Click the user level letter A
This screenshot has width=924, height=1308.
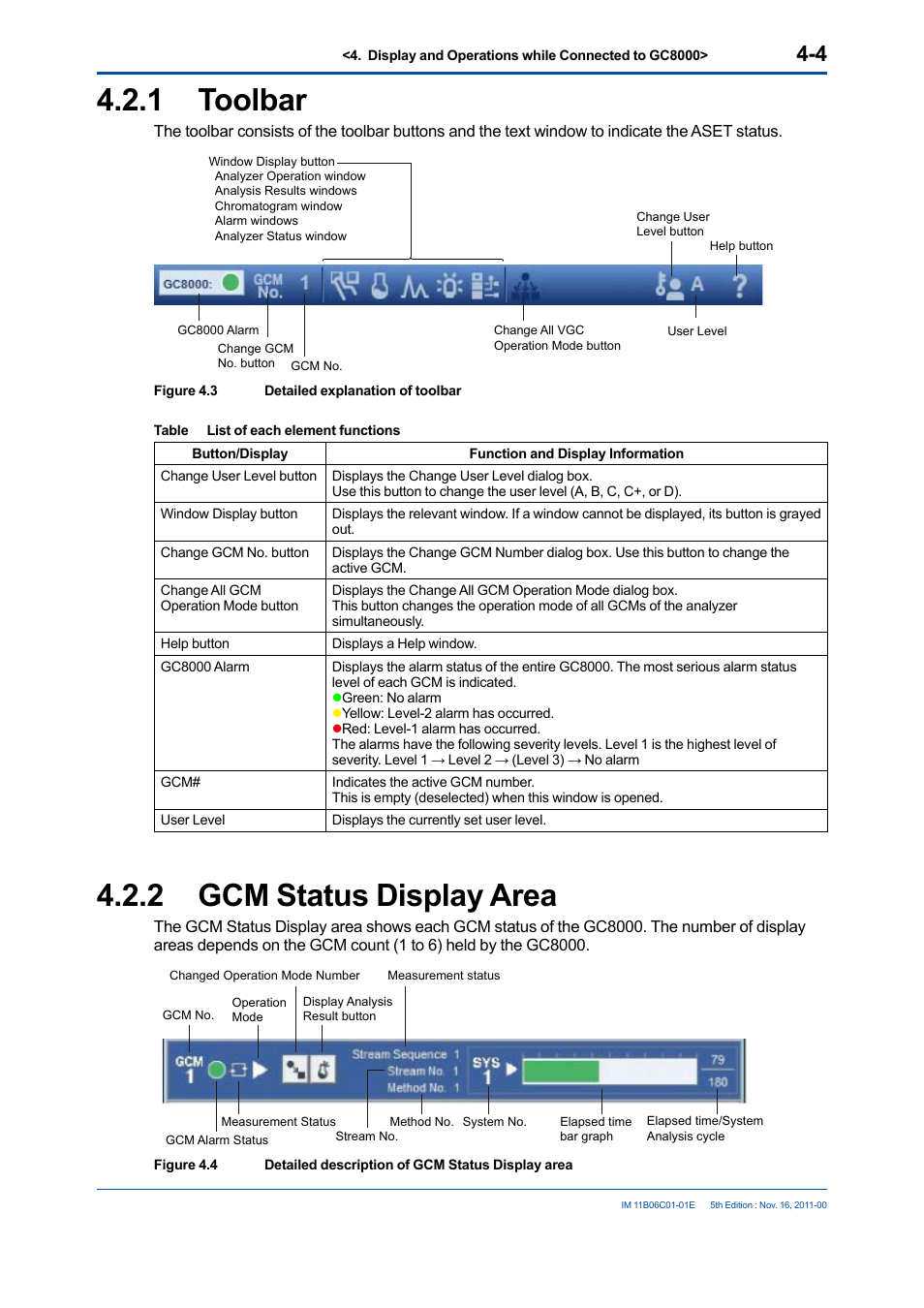click(697, 285)
